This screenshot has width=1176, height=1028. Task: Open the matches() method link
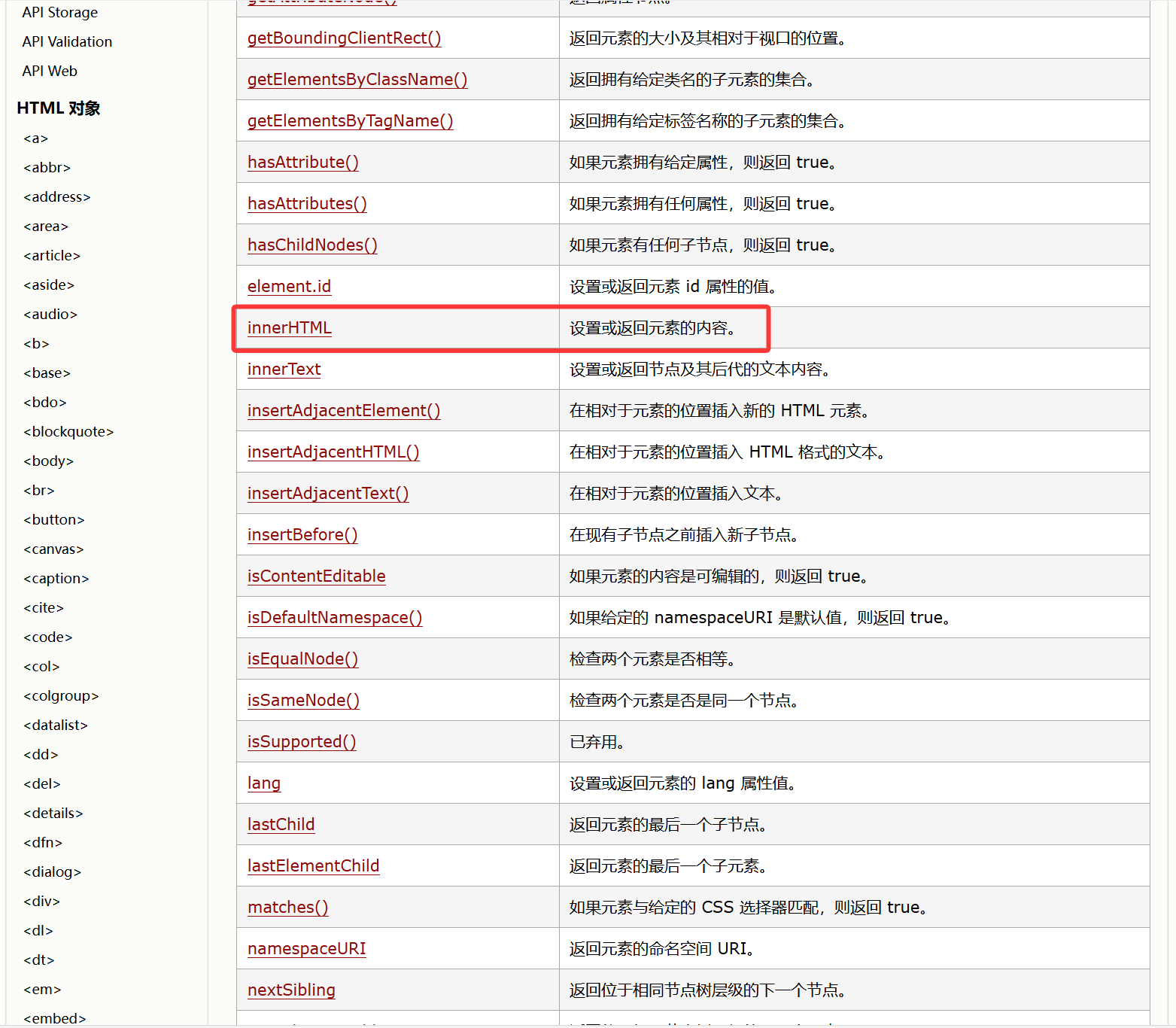click(287, 907)
